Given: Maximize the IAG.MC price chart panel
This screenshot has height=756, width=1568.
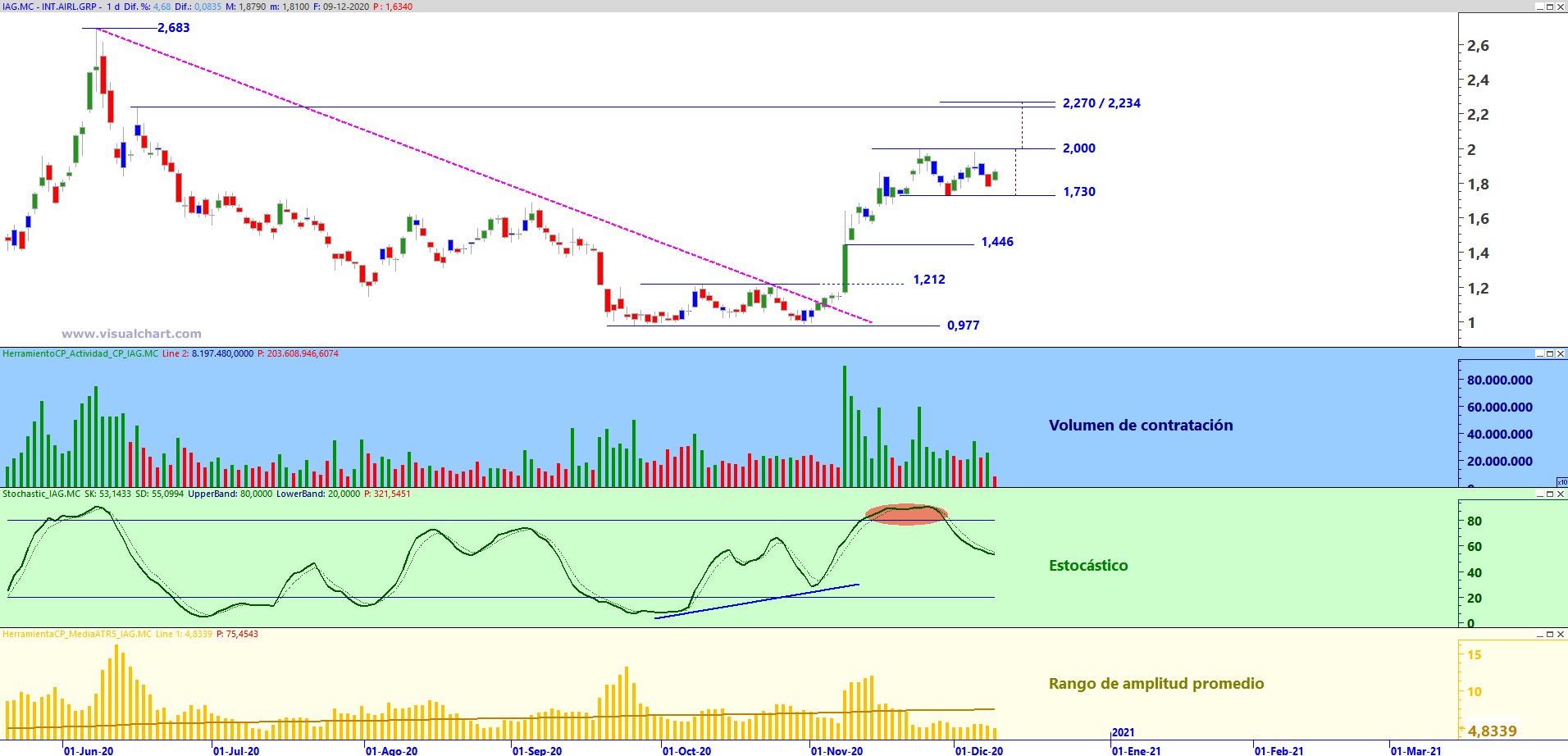Looking at the screenshot, I should click(x=1550, y=7).
